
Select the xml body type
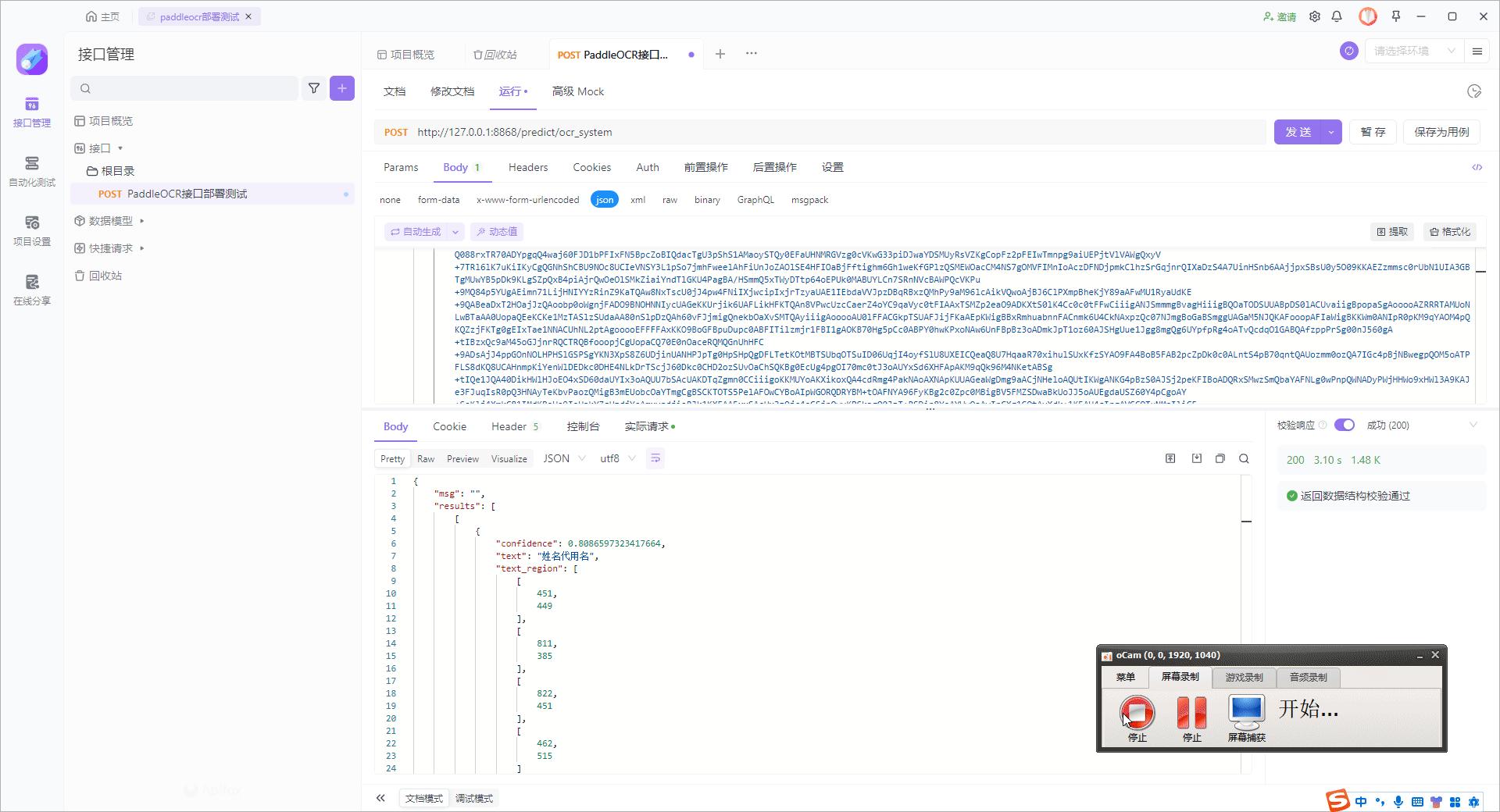tap(638, 200)
